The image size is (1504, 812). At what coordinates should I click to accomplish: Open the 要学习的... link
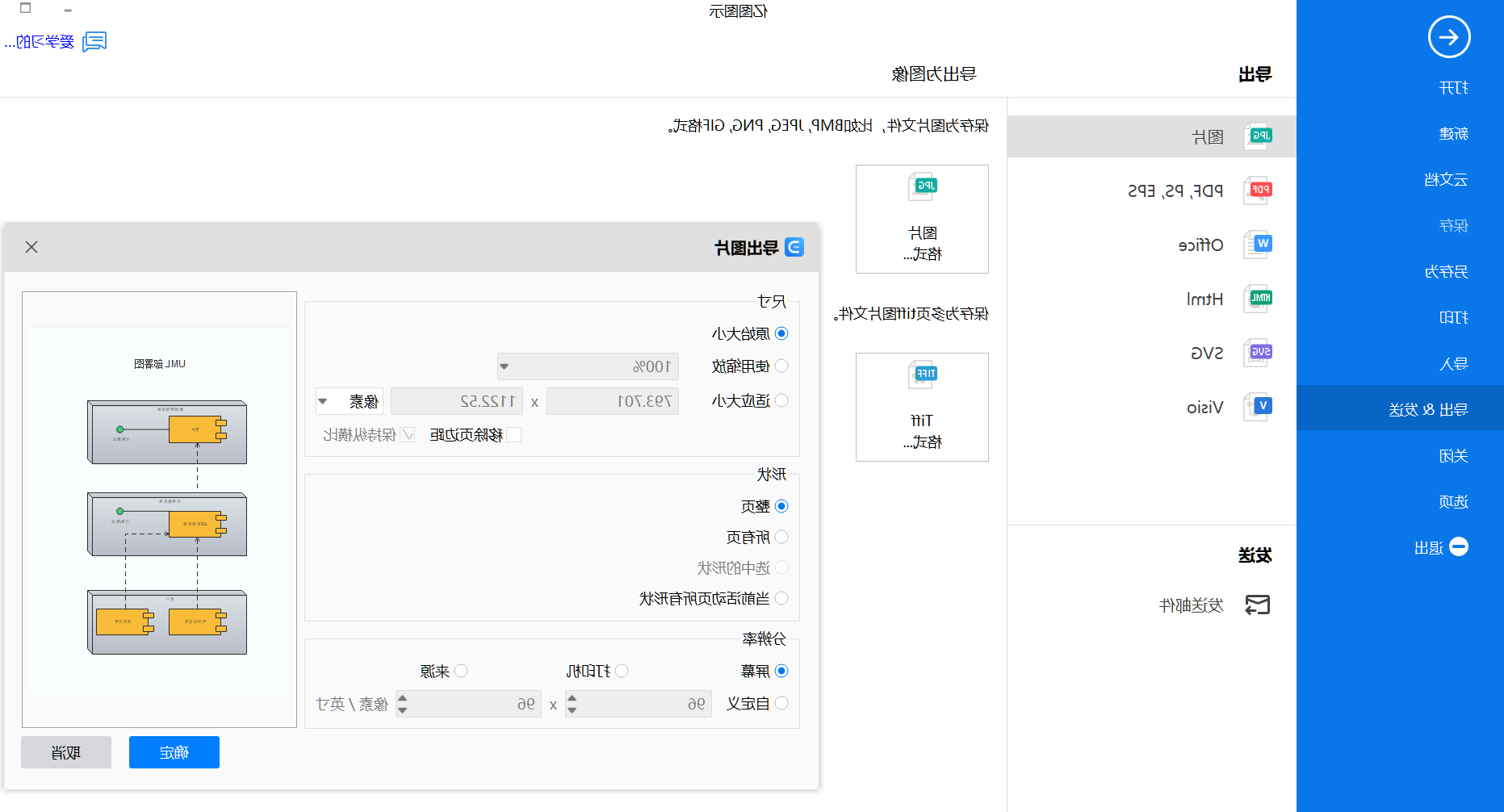40,42
